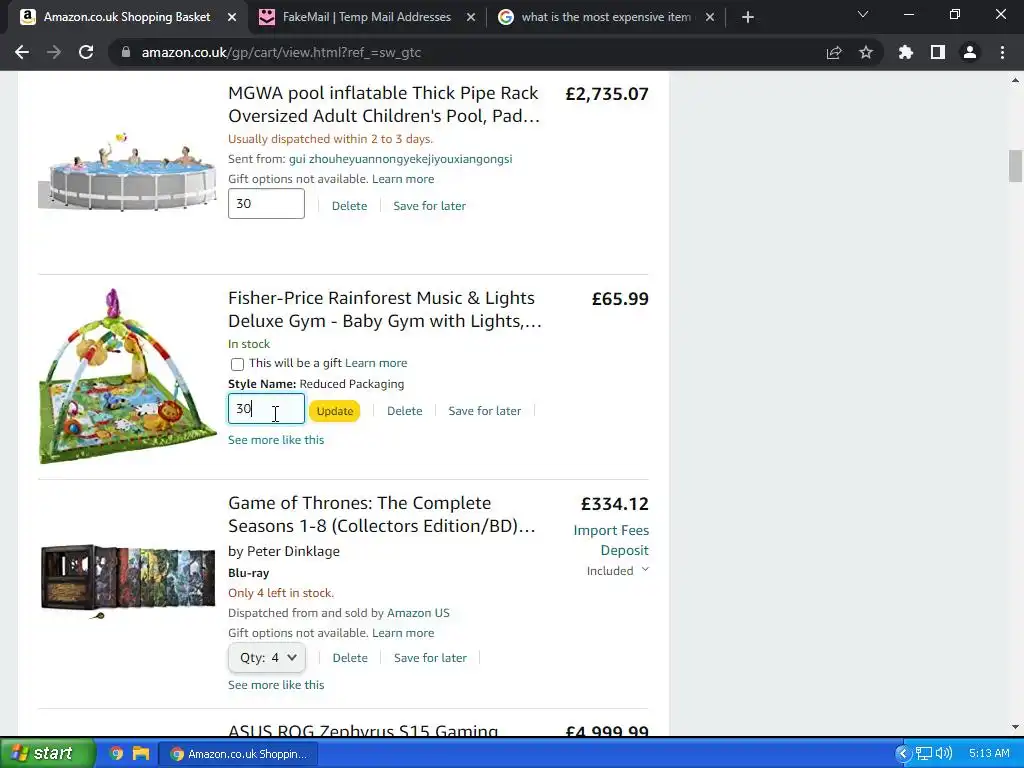Expand hidden system tray icons
Image resolution: width=1024 pixels, height=768 pixels.
tap(903, 754)
